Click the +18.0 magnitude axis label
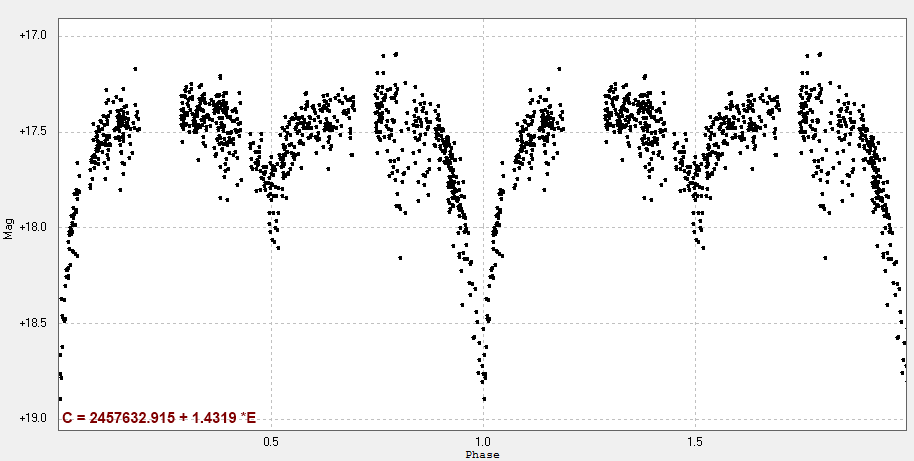This screenshot has height=461, width=914. [x=32, y=227]
